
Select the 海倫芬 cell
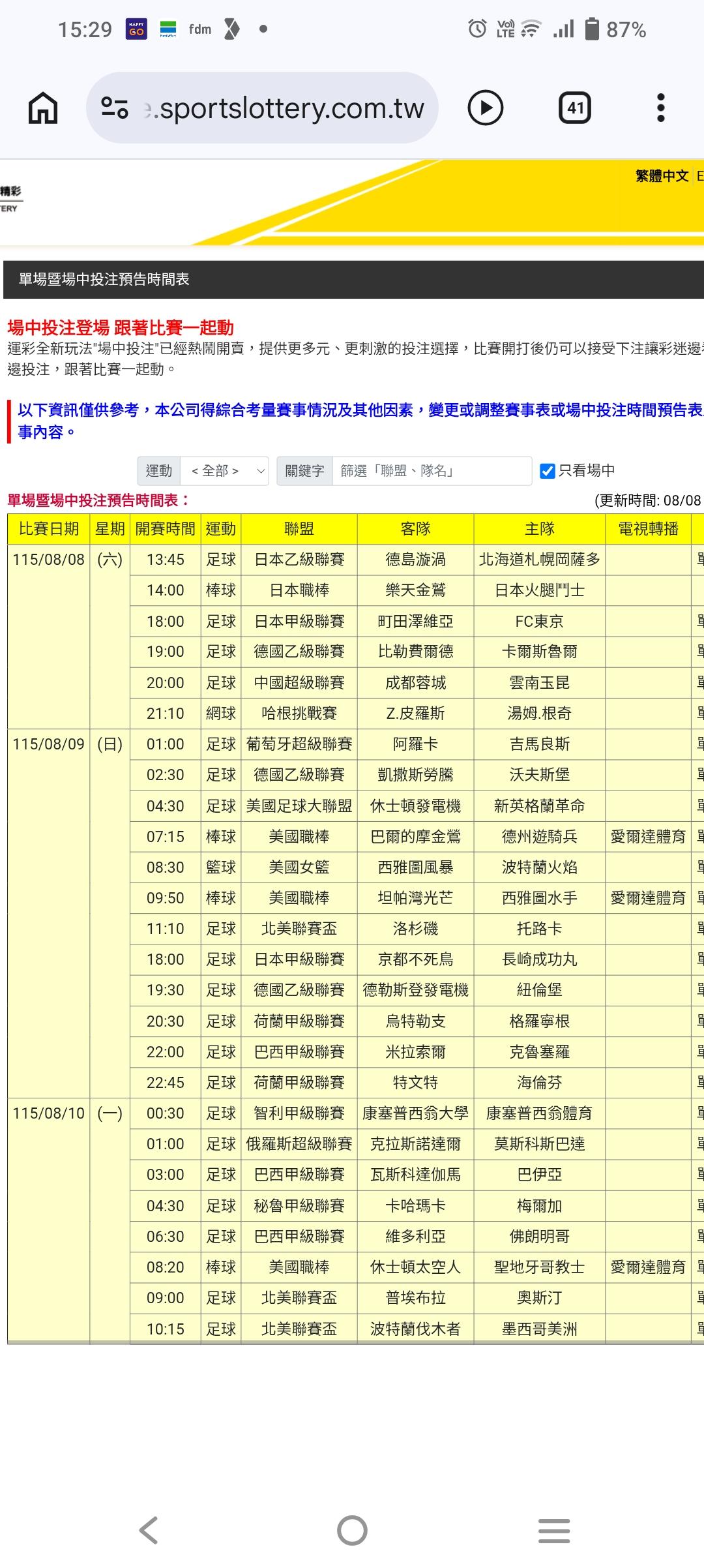coord(540,1083)
